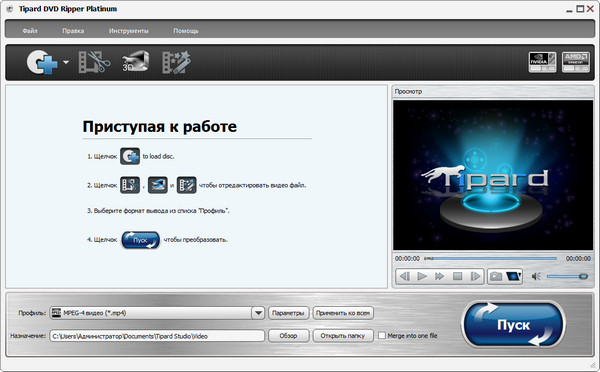Expand the profile dropdown arrow
Viewport: 600px width, 372px height.
pos(258,313)
